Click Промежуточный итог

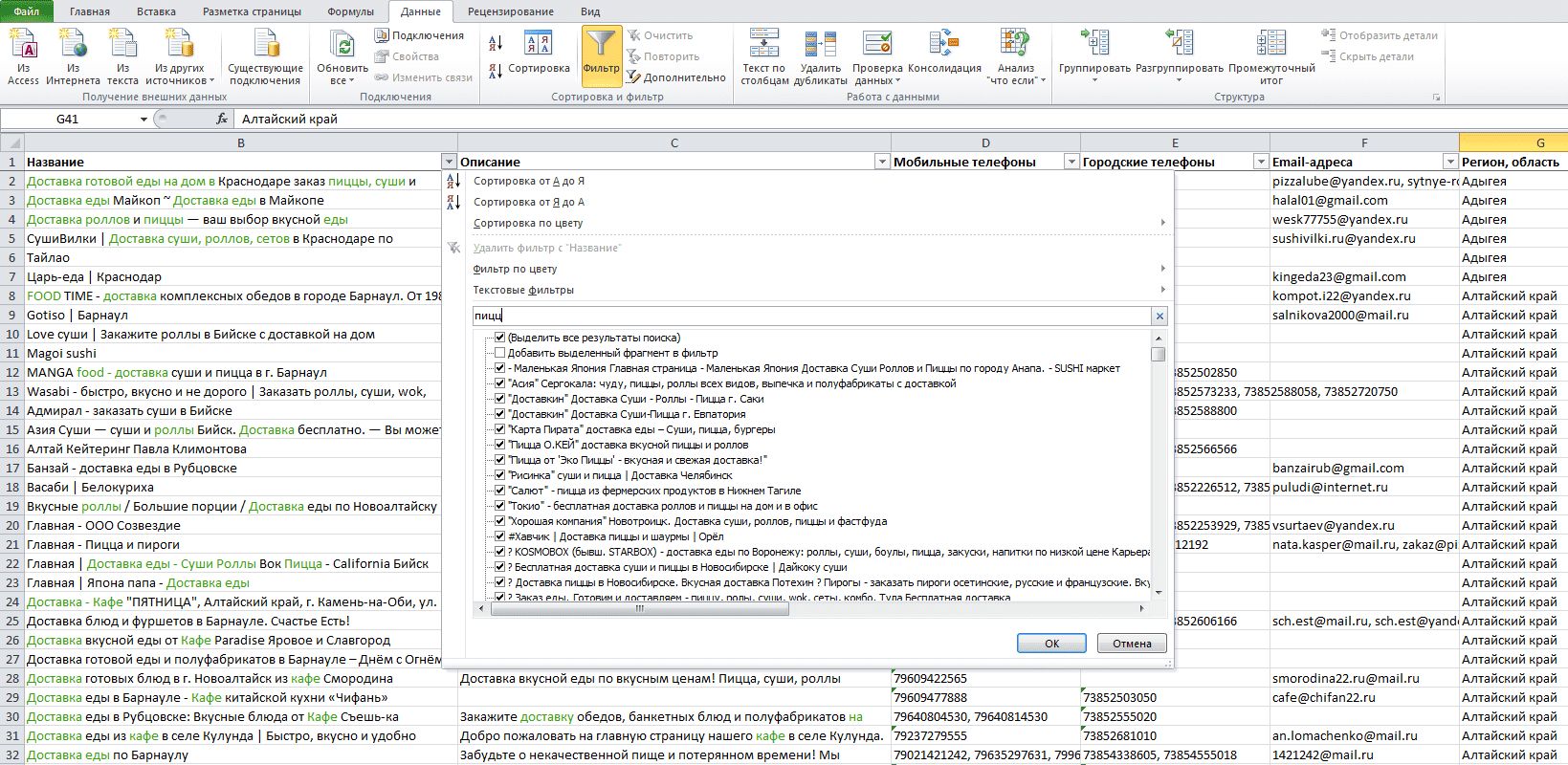tap(1271, 56)
